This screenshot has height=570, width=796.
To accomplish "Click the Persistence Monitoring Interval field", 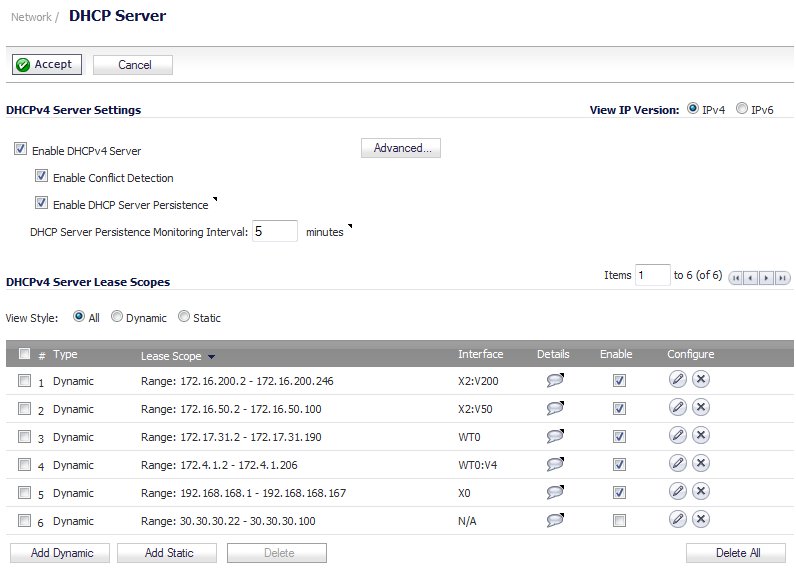I will (x=275, y=231).
